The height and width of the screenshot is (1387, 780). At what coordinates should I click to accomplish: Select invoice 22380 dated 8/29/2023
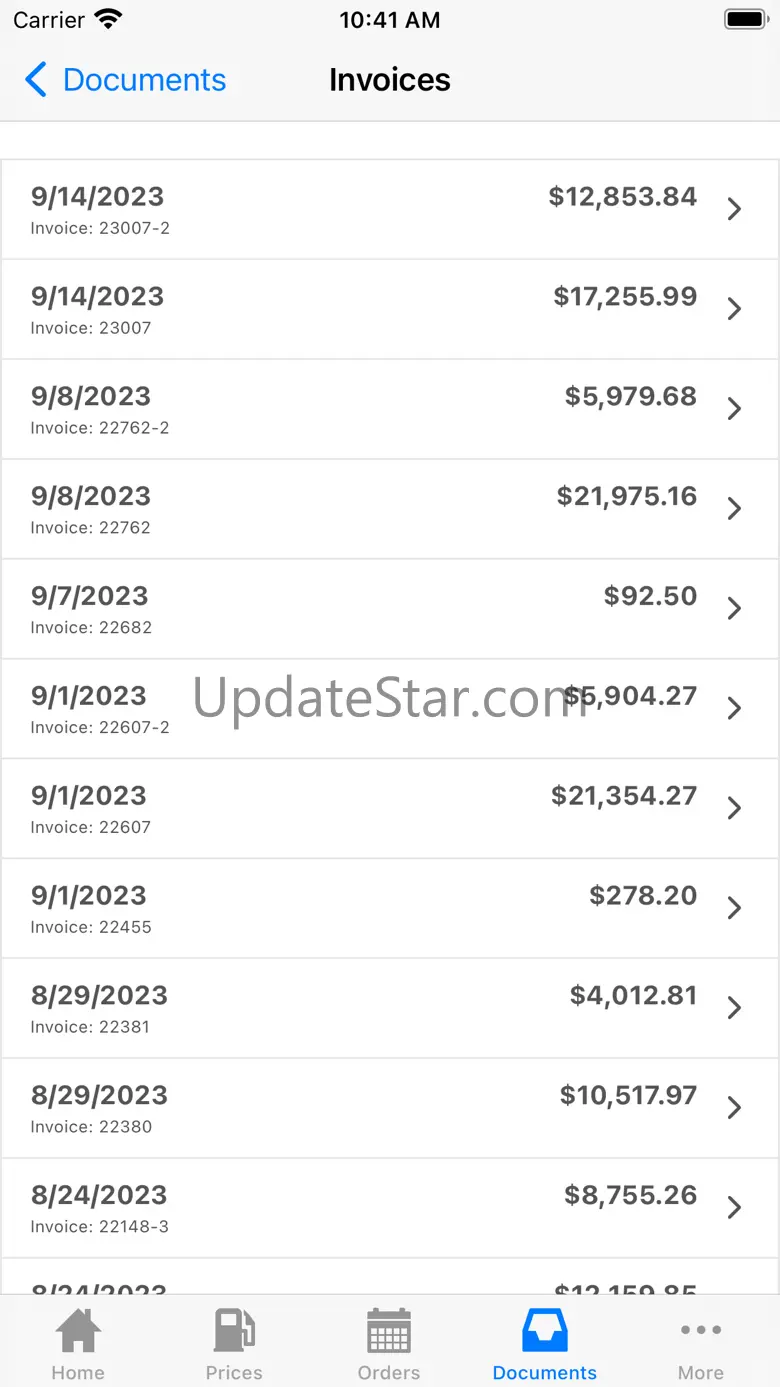tap(390, 1108)
